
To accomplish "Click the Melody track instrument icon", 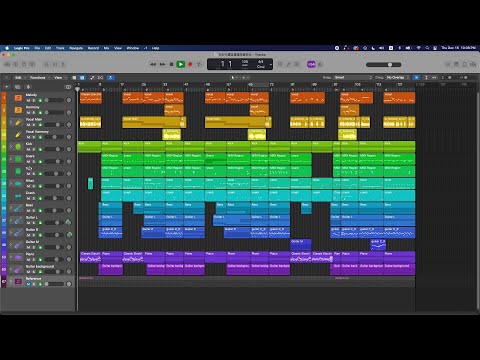I will tap(18, 98).
